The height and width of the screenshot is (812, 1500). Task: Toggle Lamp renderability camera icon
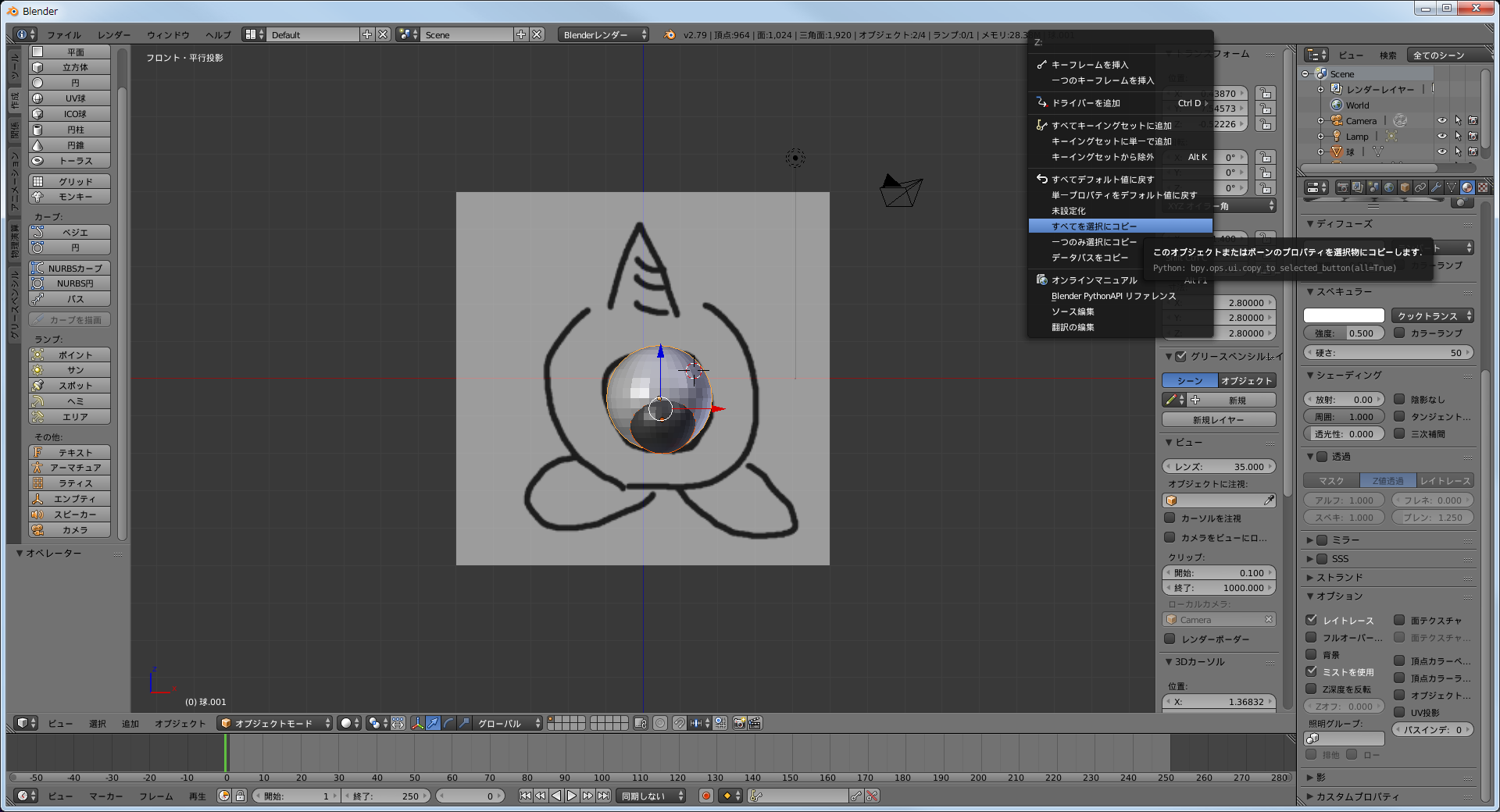(x=1473, y=137)
